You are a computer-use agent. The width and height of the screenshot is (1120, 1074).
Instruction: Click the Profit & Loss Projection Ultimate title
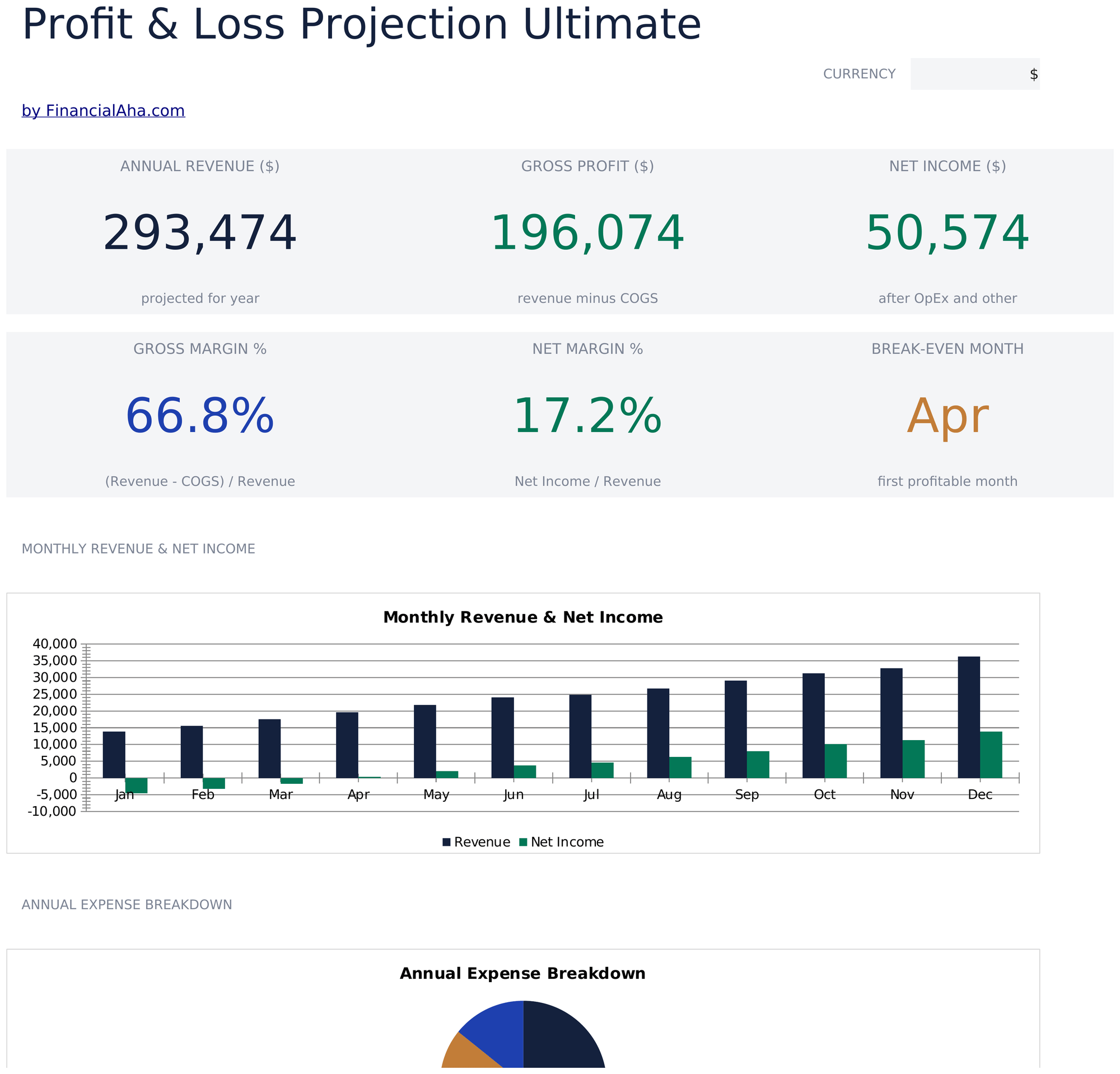(361, 25)
